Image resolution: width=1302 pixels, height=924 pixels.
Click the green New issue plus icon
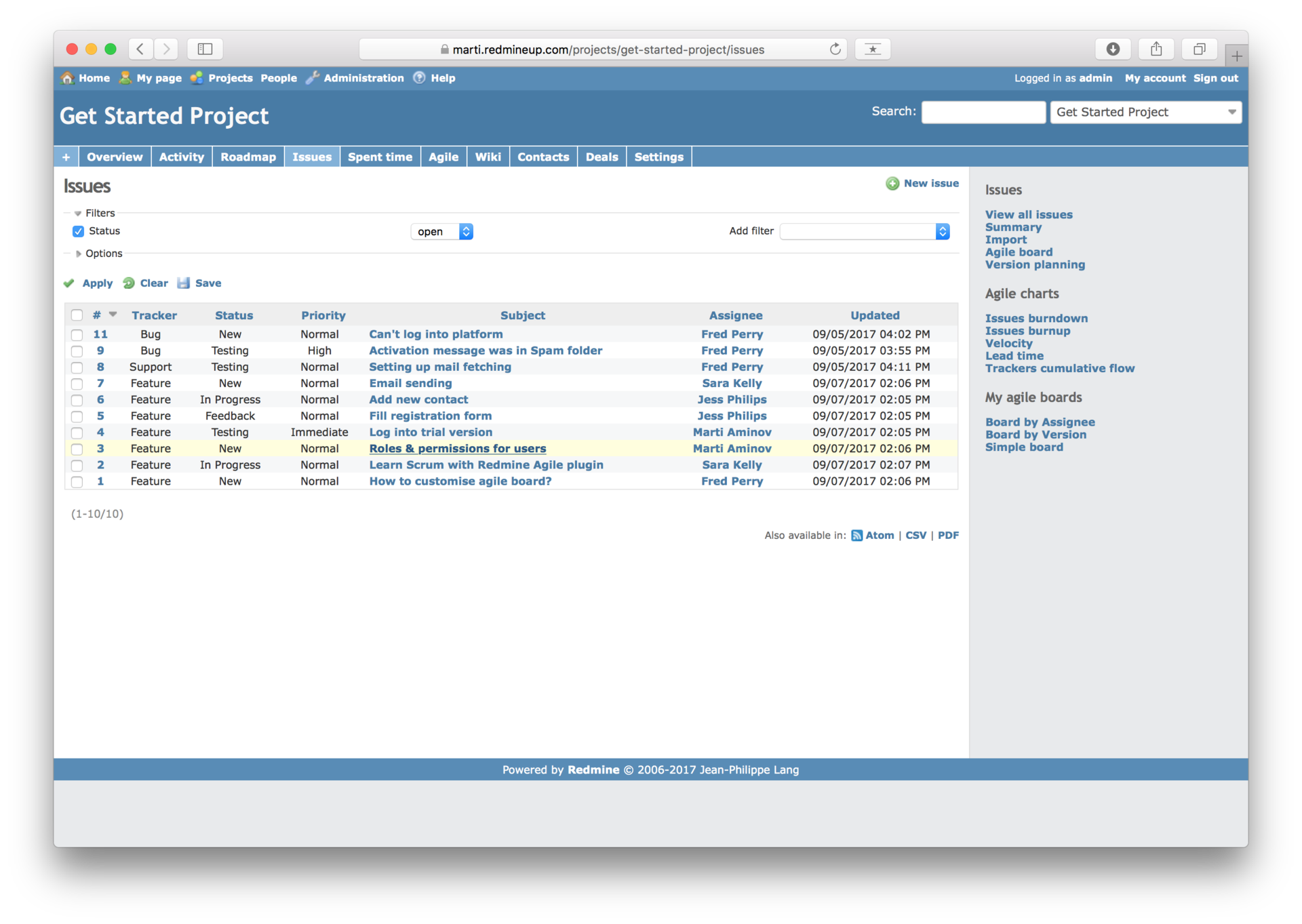[892, 184]
